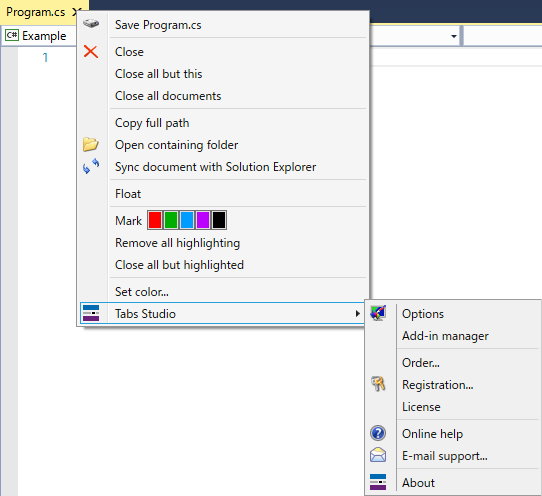542x496 pixels.
Task: Click the red X close icon
Action: click(91, 52)
